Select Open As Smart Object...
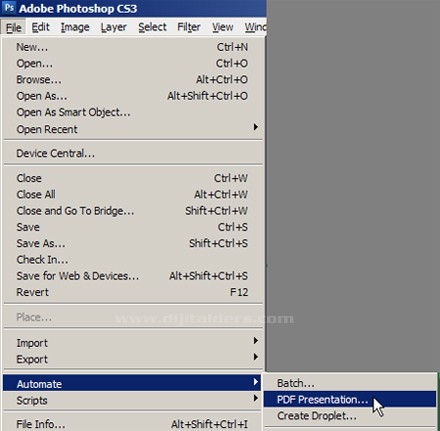This screenshot has height=431, width=440. click(x=133, y=112)
